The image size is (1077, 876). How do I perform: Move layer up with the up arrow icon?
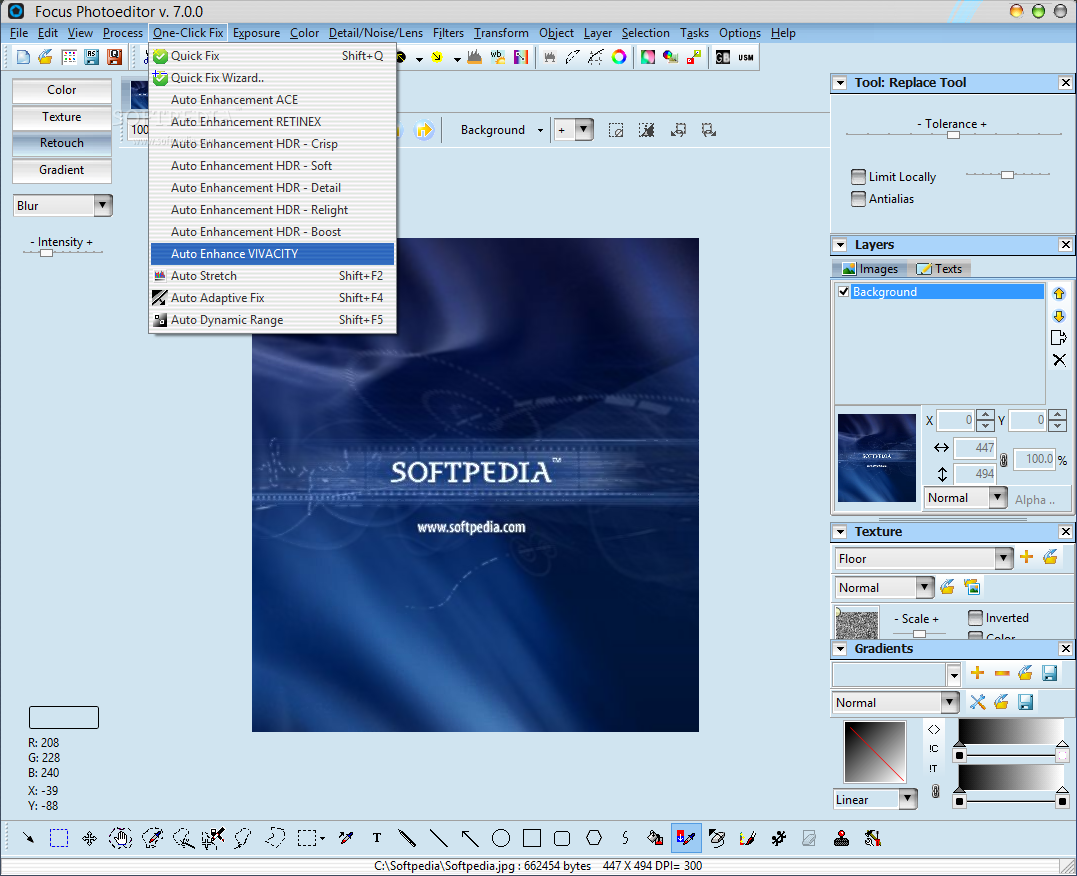click(x=1058, y=293)
